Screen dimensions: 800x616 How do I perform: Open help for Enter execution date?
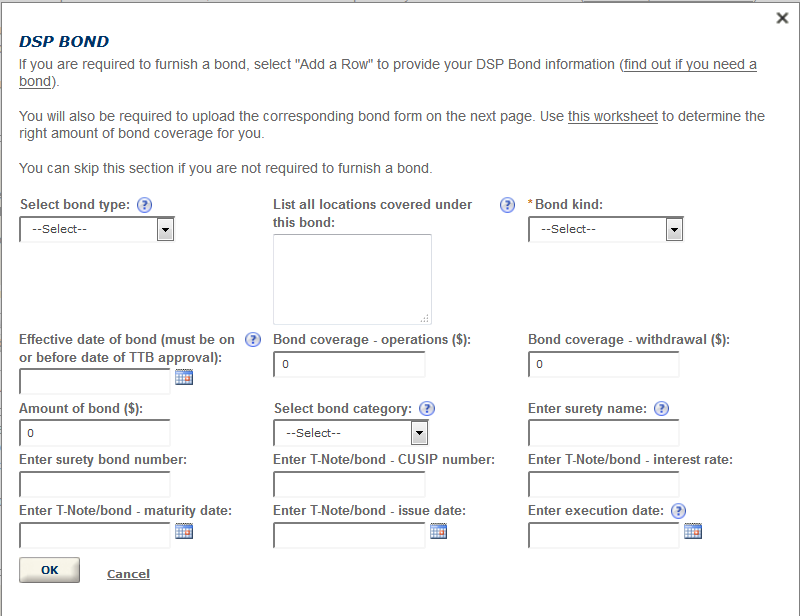679,511
